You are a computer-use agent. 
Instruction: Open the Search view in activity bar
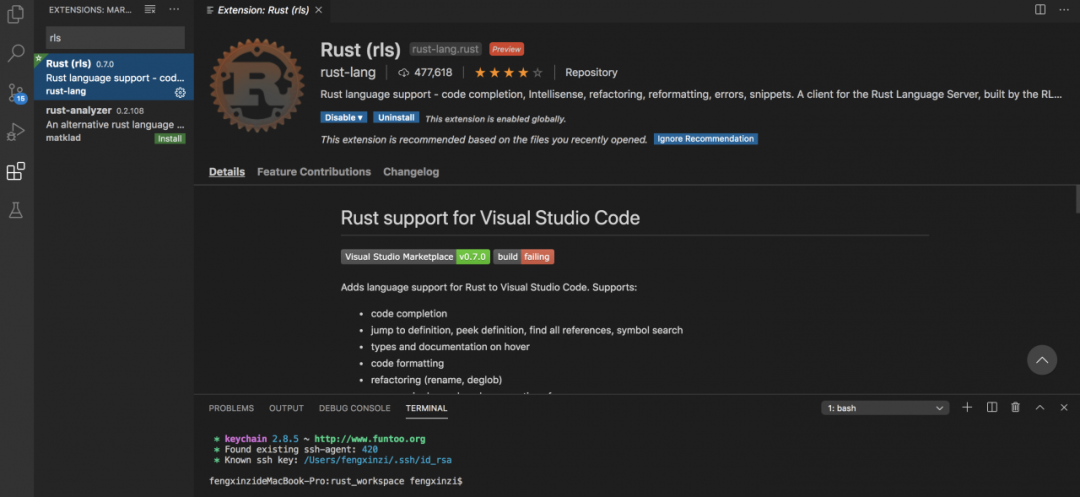[15, 54]
